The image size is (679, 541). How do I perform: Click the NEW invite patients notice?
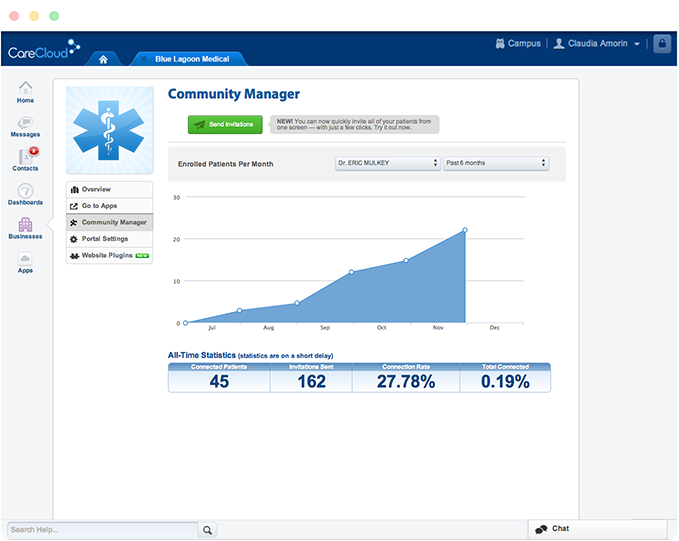pyautogui.click(x=354, y=124)
